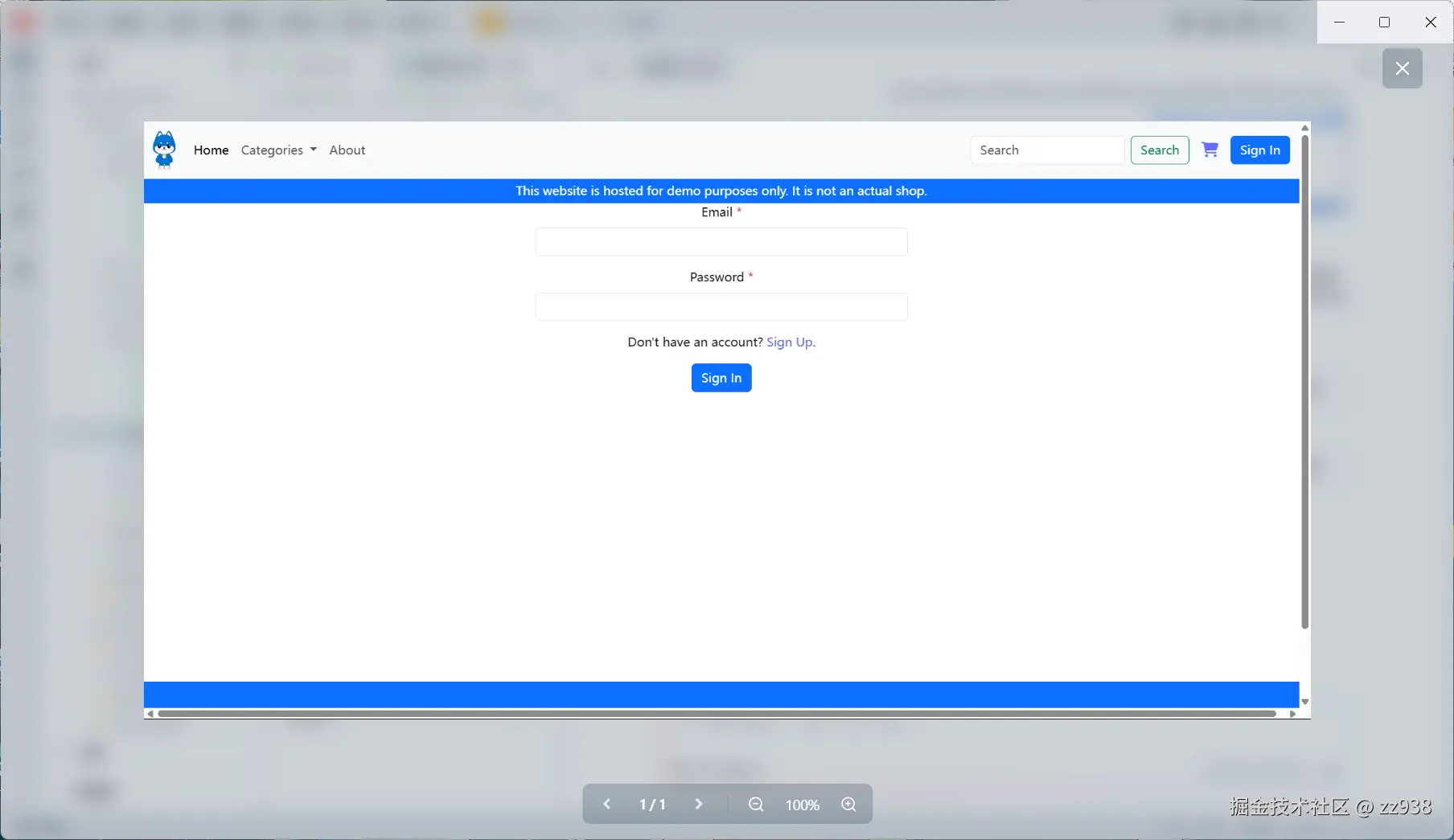Image resolution: width=1454 pixels, height=840 pixels.
Task: Submit the form with Sign In button
Action: (x=721, y=378)
